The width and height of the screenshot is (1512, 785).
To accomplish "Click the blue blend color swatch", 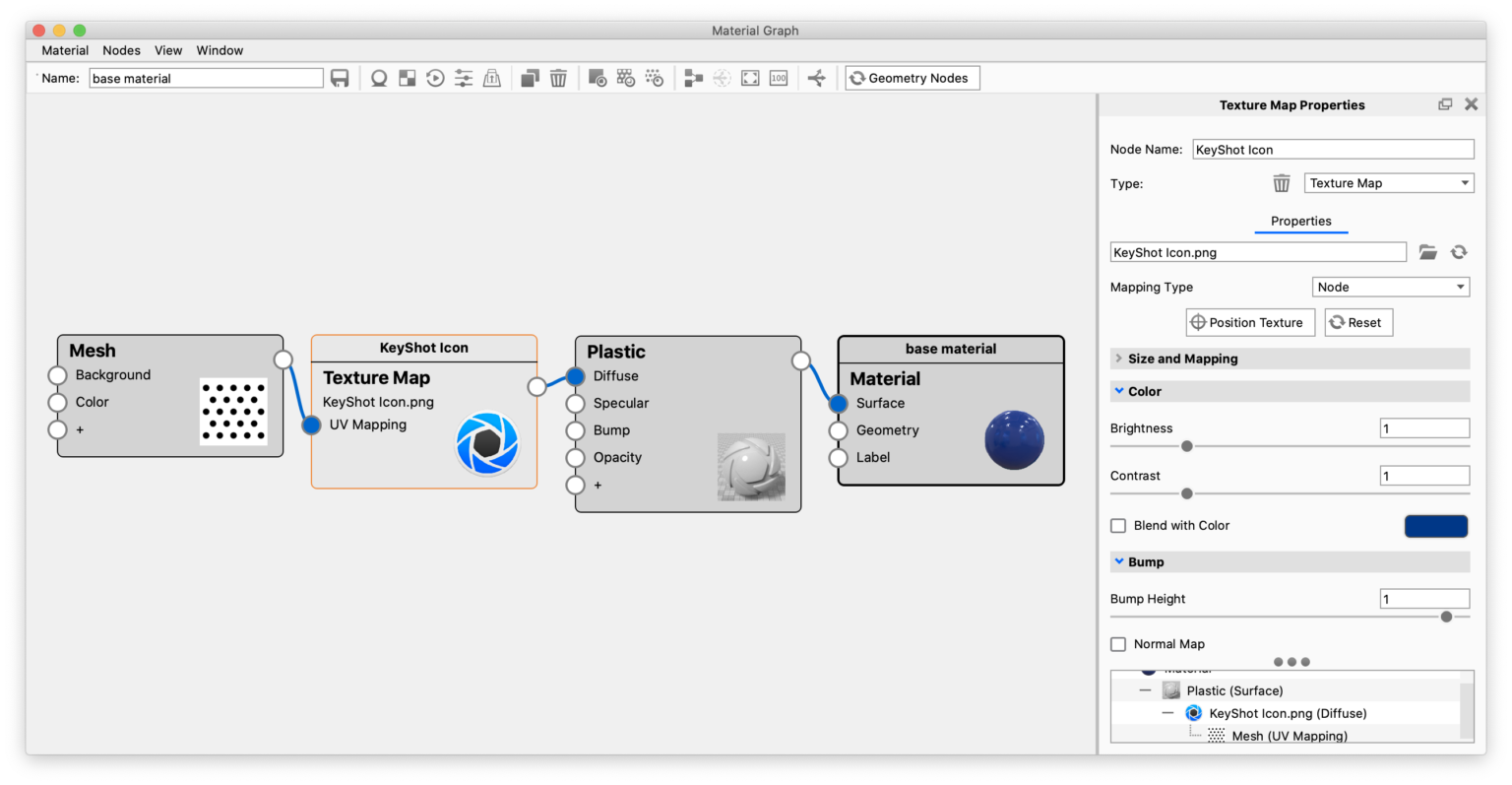I will point(1435,526).
